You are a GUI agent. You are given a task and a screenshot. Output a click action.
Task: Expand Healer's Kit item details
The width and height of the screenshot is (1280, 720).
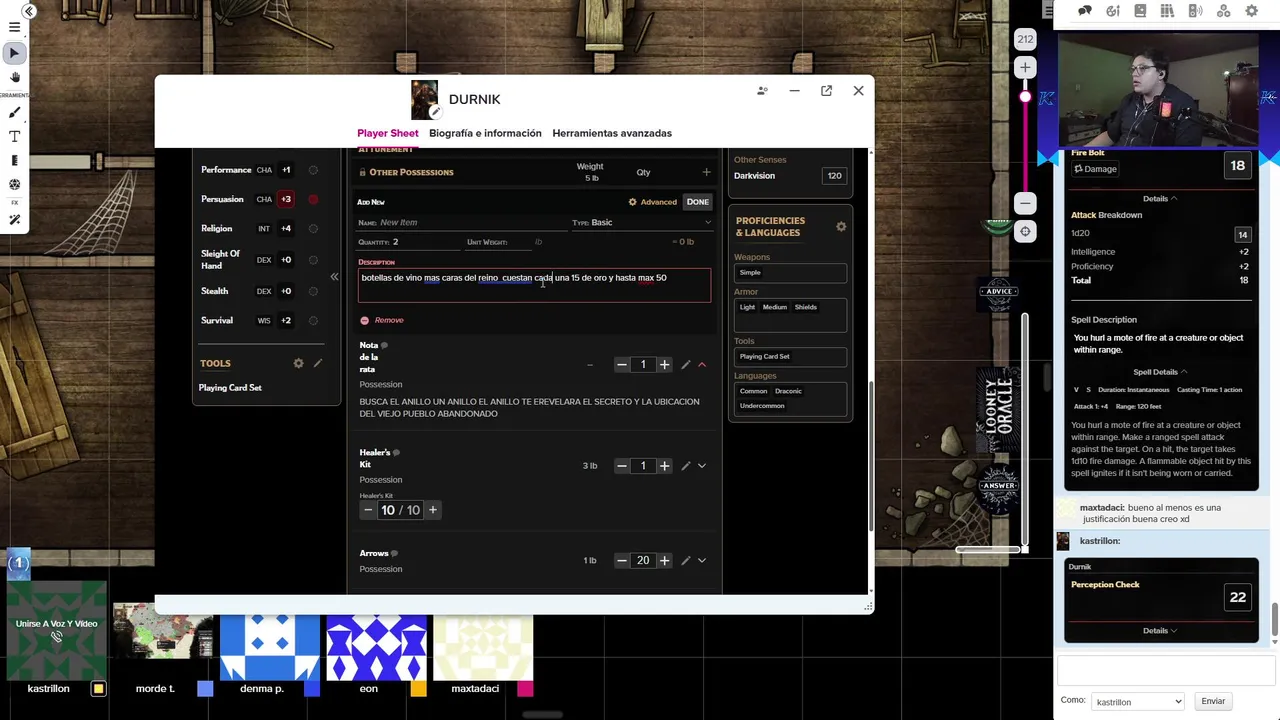(x=701, y=466)
